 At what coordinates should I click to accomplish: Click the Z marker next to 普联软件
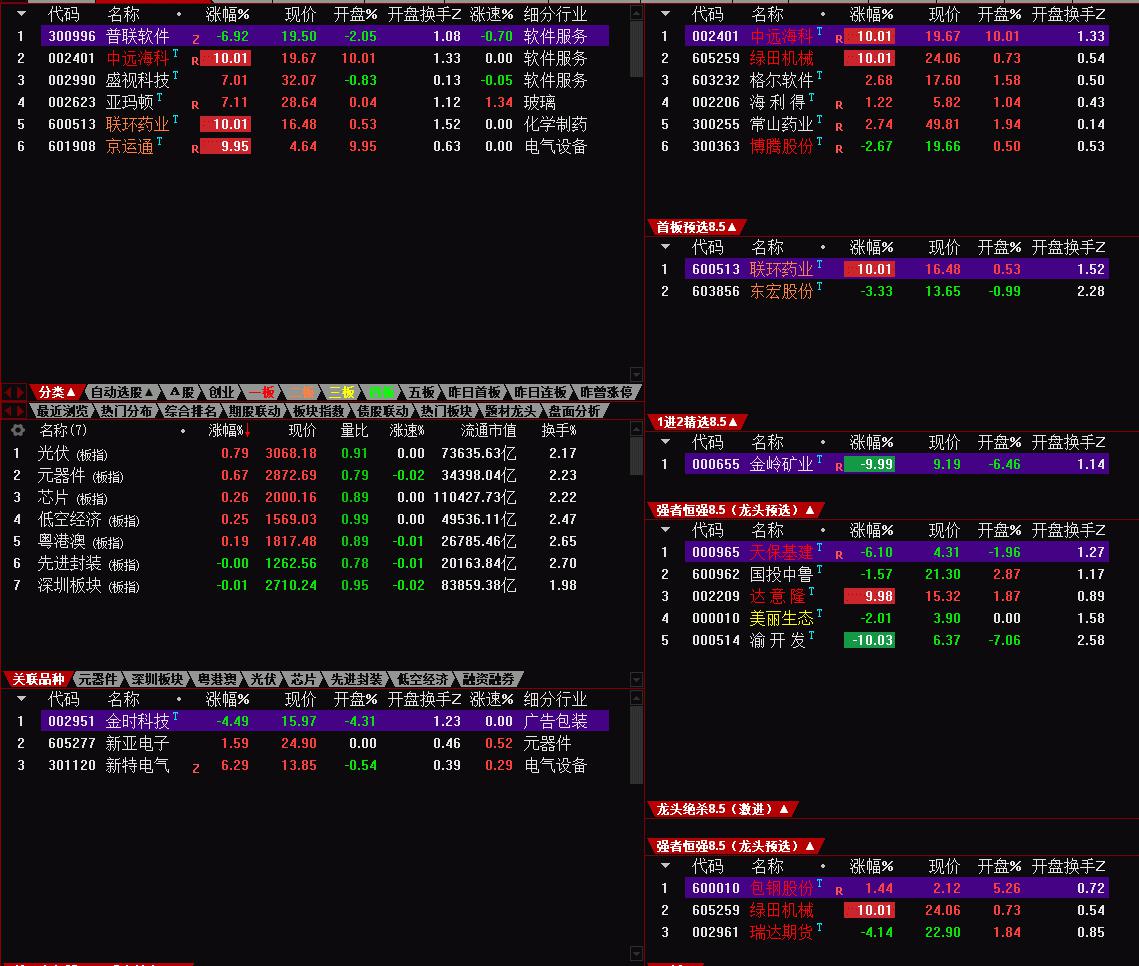click(x=195, y=39)
